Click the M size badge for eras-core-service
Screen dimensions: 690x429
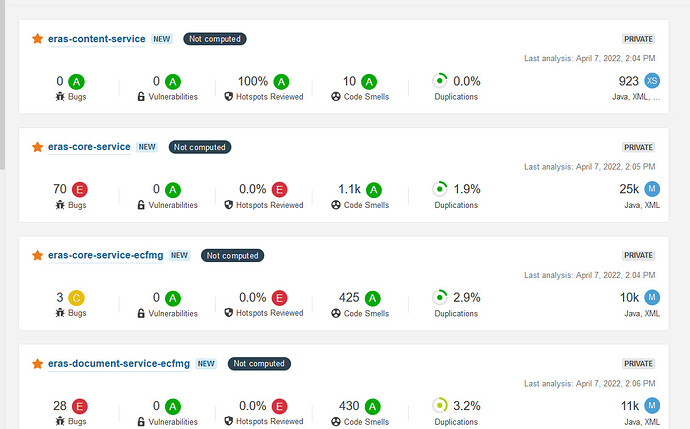652,189
